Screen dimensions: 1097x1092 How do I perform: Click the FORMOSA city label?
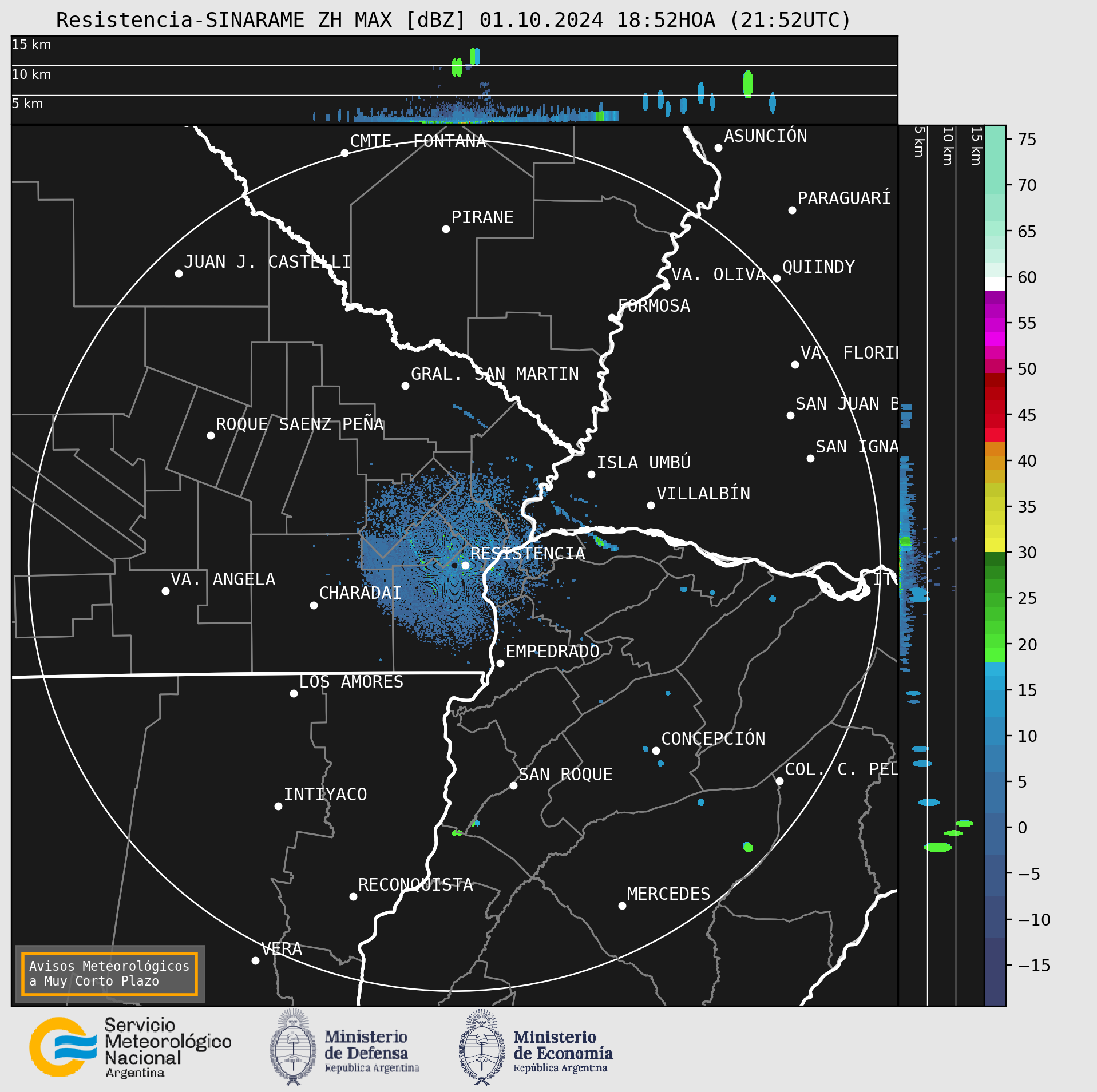[654, 306]
